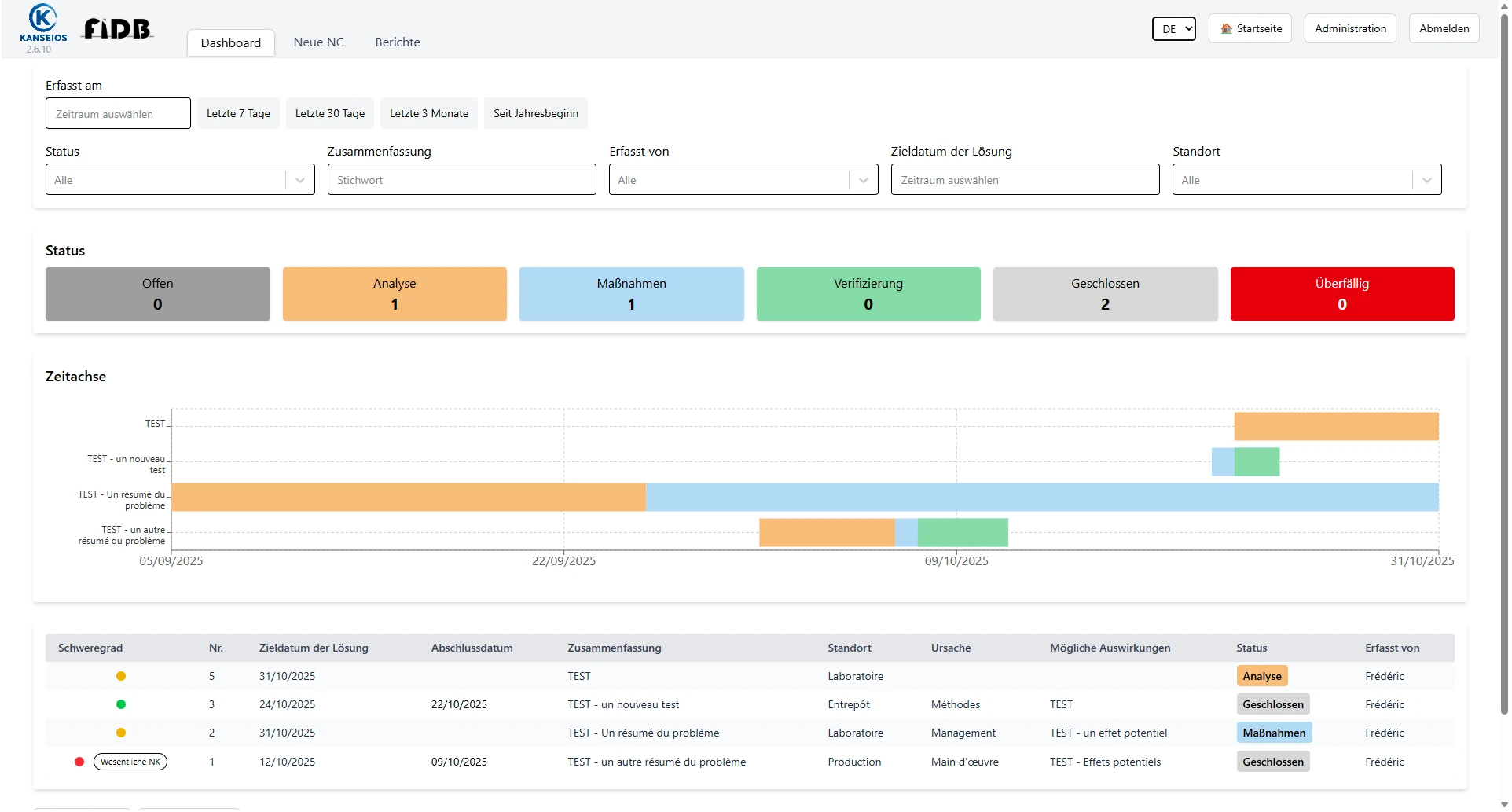This screenshot has width=1512, height=812.
Task: Click the green severity dot in the table
Action: (x=121, y=704)
